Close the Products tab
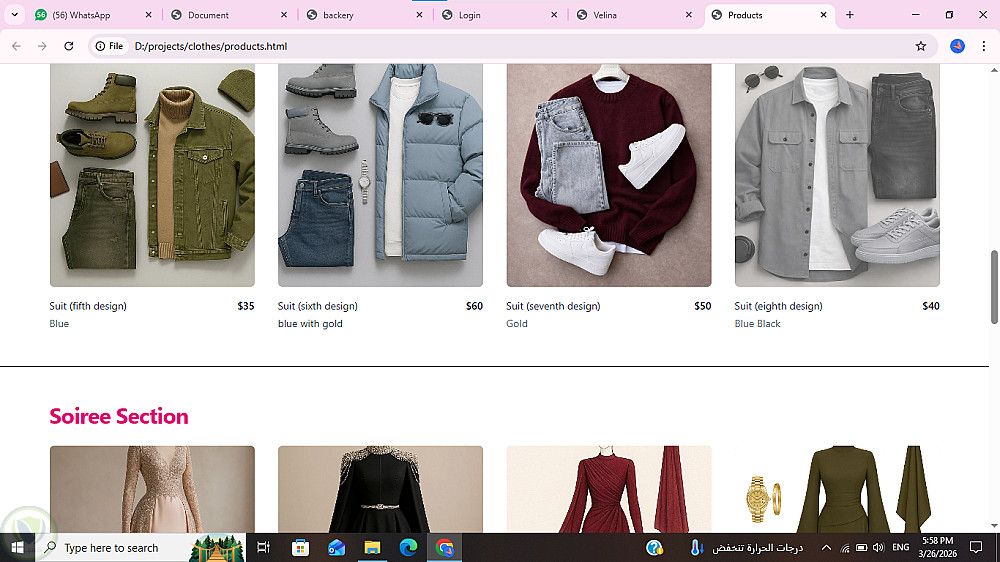 (823, 15)
